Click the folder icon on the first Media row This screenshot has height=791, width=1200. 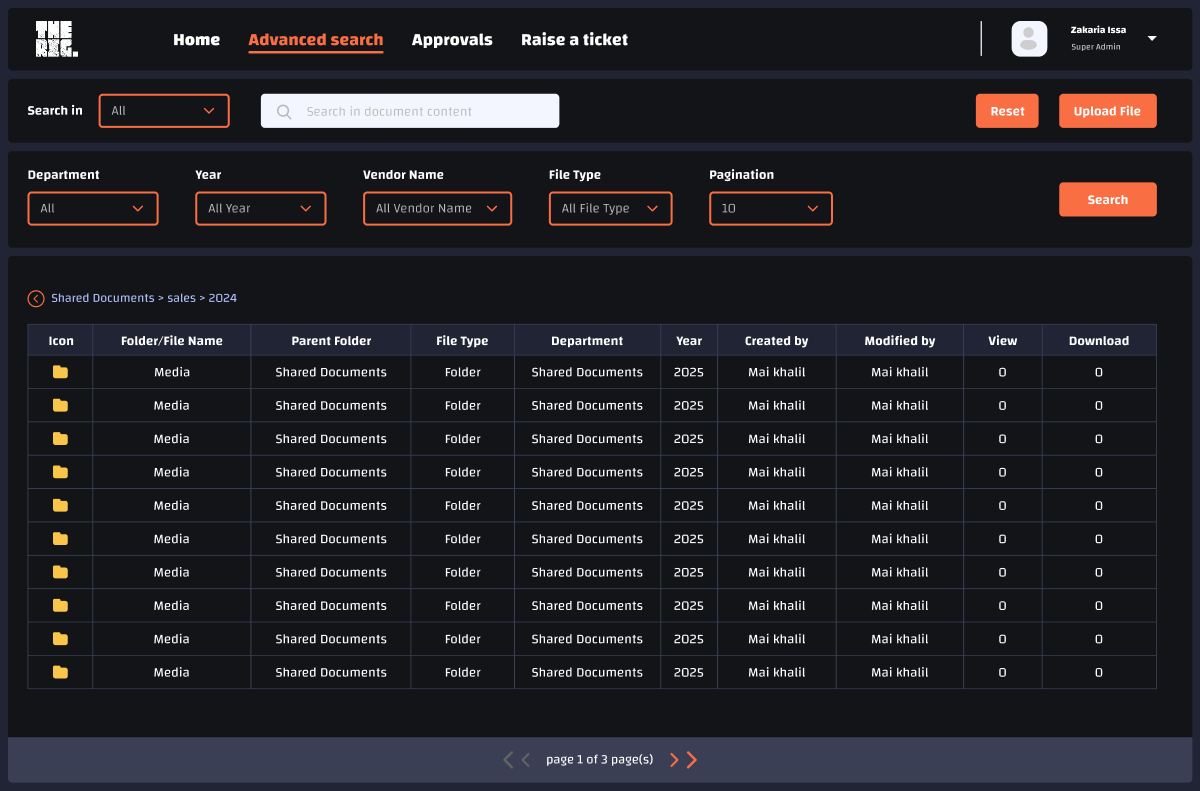click(60, 371)
